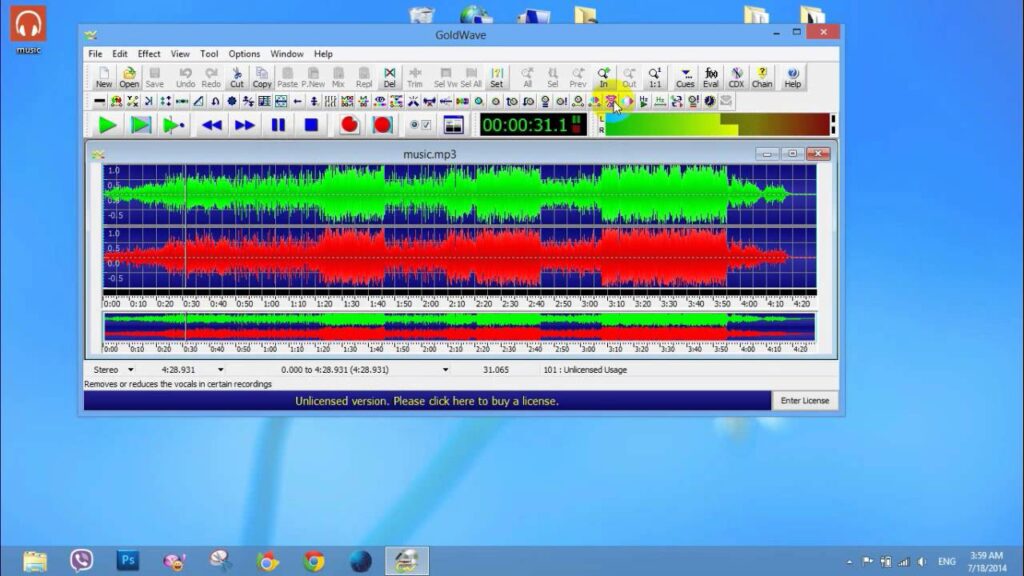Image resolution: width=1024 pixels, height=576 pixels.
Task: Click the unlicensed version license purchase link
Action: pyautogui.click(x=425, y=400)
